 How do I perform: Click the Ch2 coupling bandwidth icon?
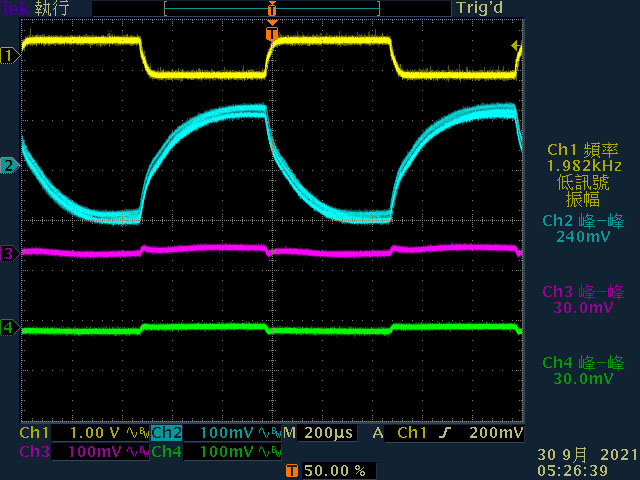coord(270,433)
